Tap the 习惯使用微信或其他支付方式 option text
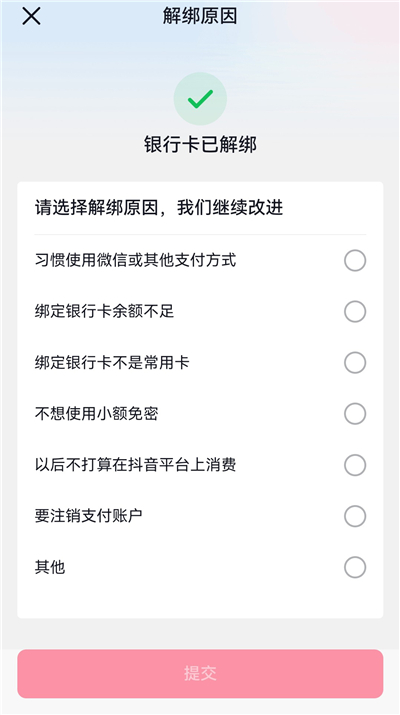The height and width of the screenshot is (715, 400). (x=135, y=260)
